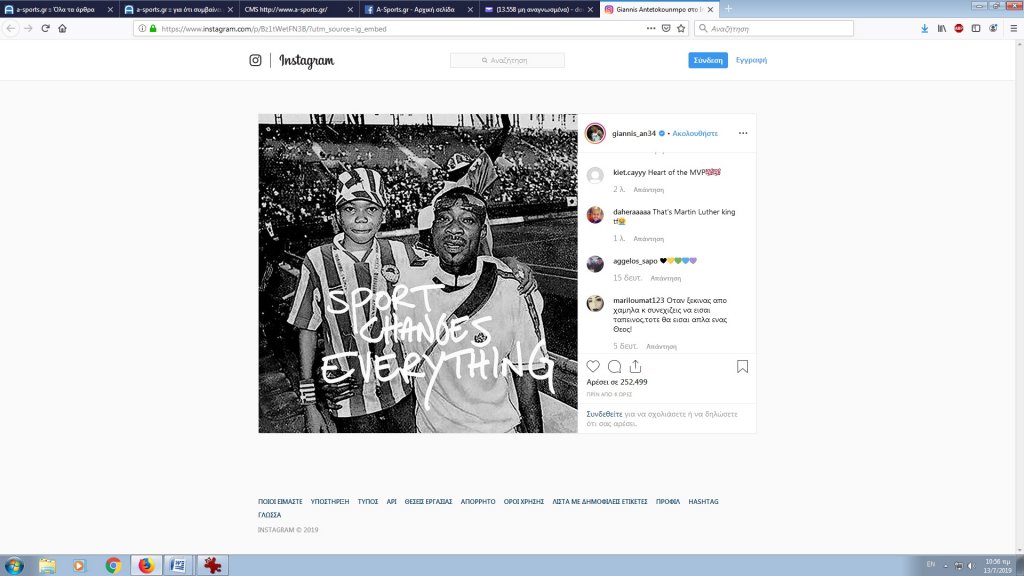Click the Εγγραφή sign-up link

pyautogui.click(x=751, y=60)
